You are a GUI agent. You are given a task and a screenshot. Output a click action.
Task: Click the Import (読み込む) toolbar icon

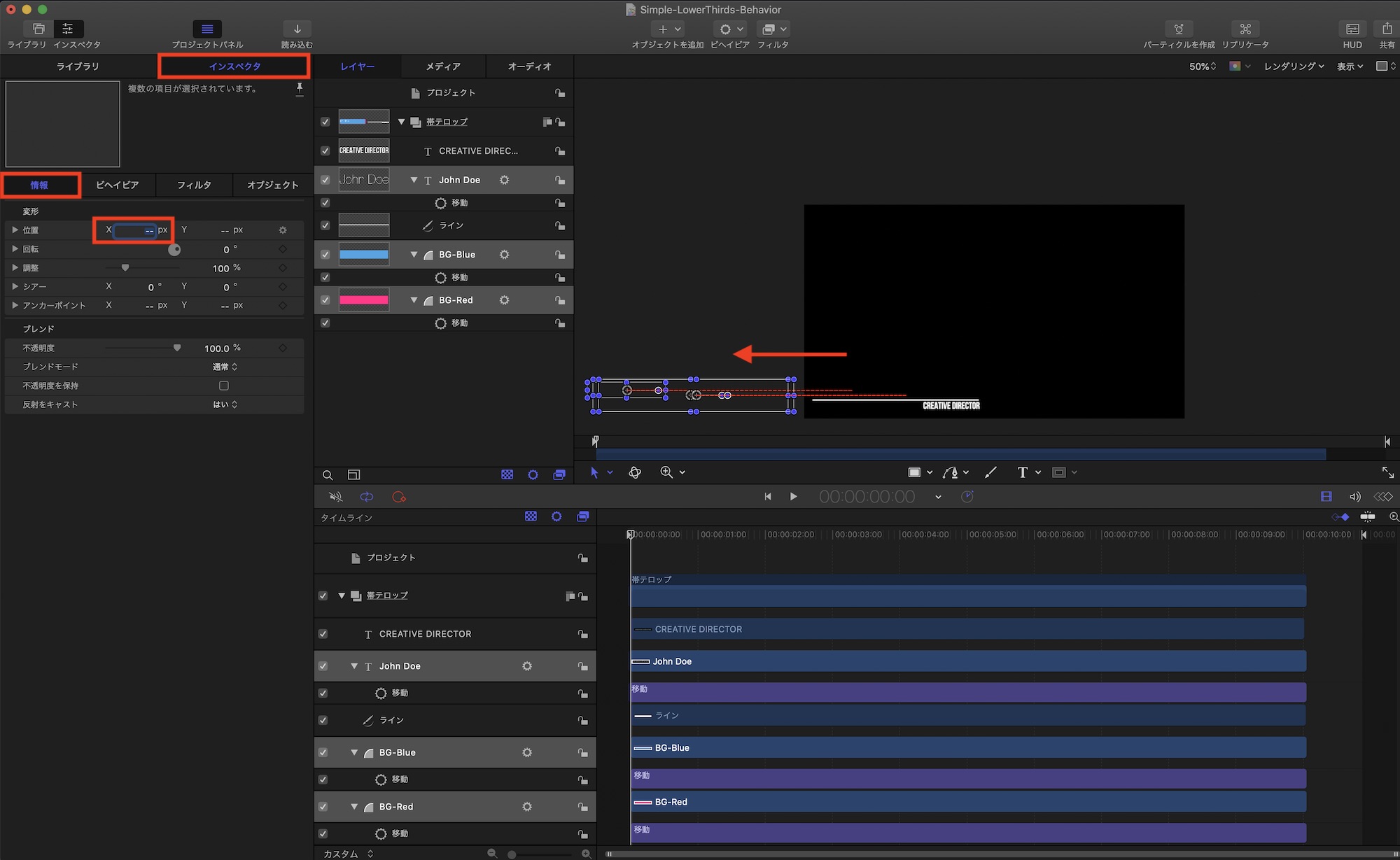click(297, 29)
